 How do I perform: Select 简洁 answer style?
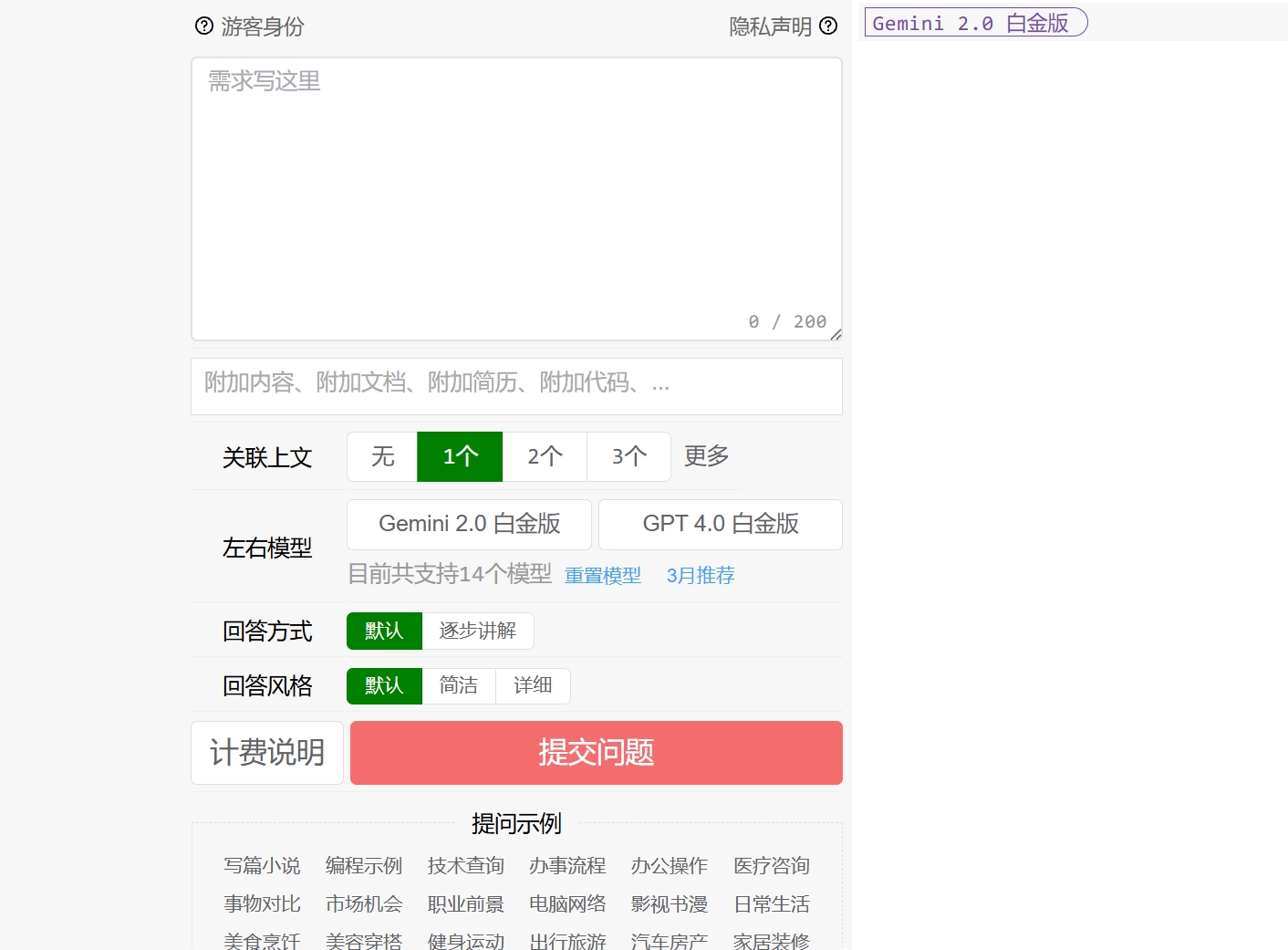[459, 685]
